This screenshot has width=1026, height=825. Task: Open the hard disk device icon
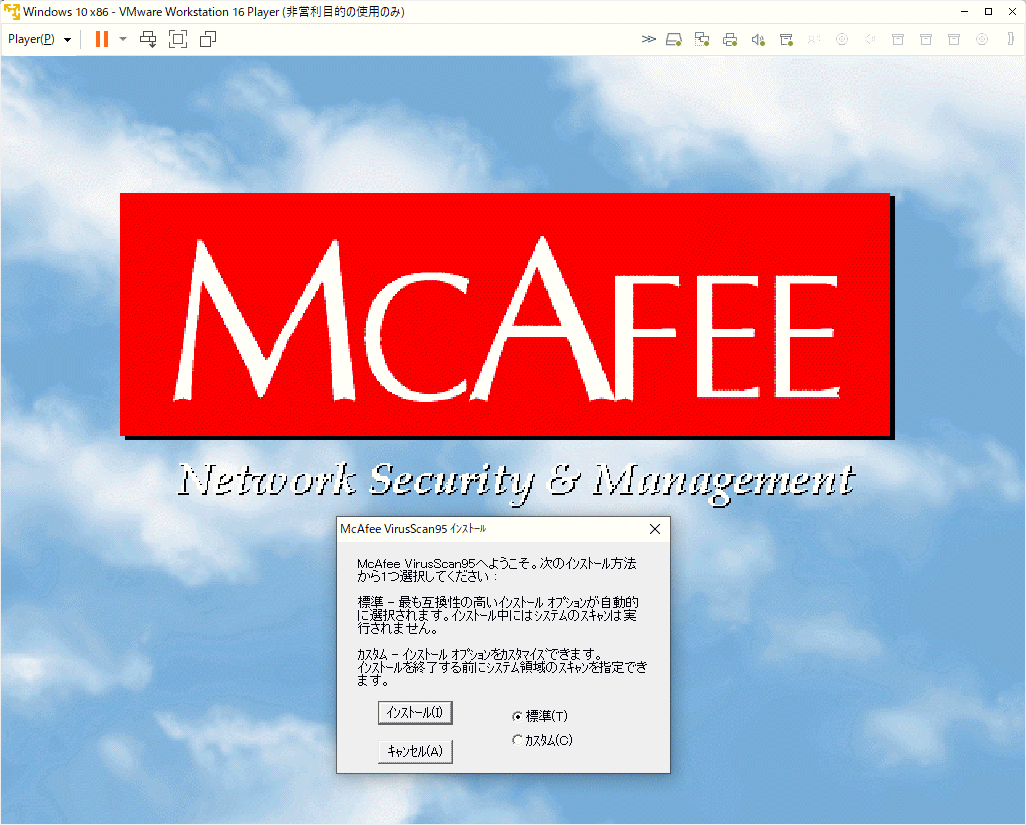[x=674, y=40]
